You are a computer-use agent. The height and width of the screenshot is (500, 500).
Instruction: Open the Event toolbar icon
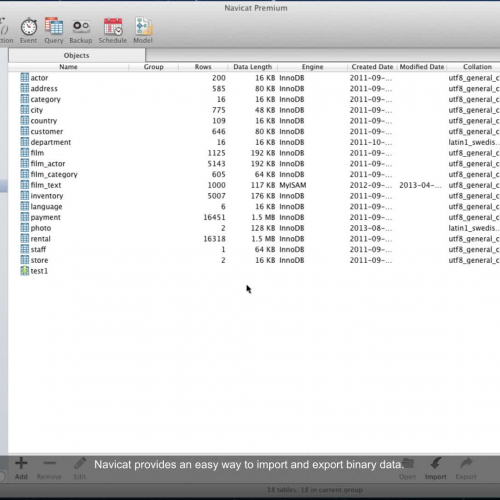coord(29,31)
